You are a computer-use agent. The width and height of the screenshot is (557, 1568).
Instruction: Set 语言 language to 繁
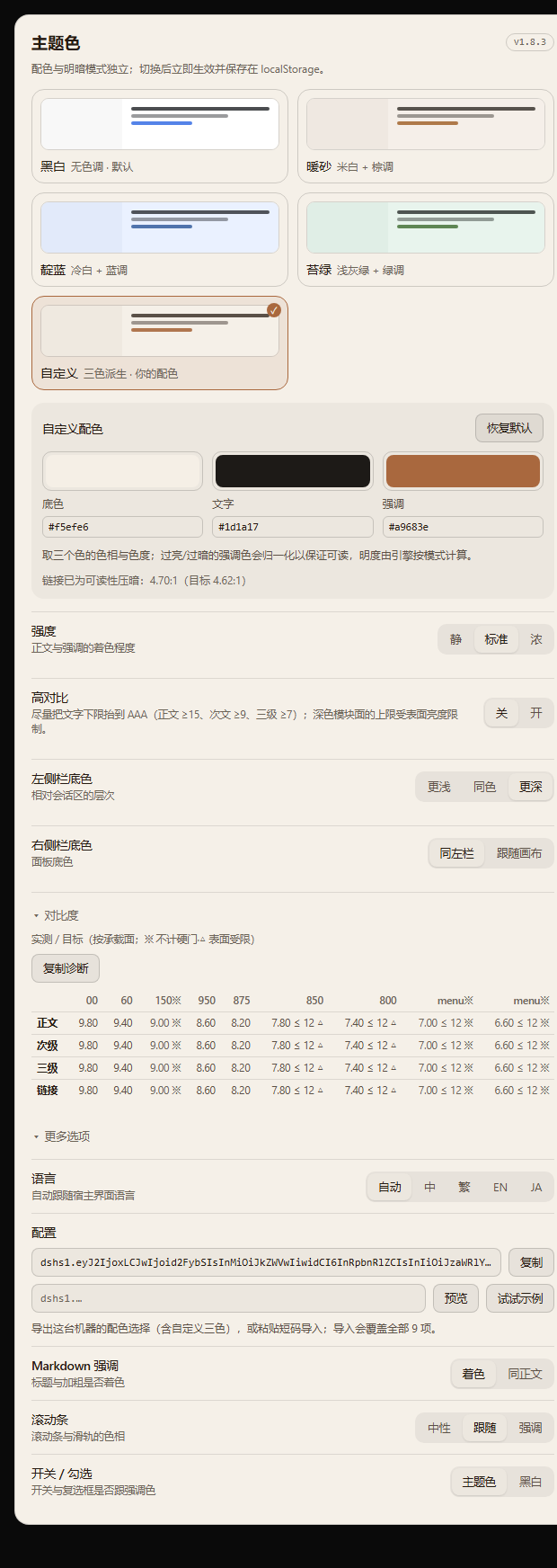(464, 1187)
